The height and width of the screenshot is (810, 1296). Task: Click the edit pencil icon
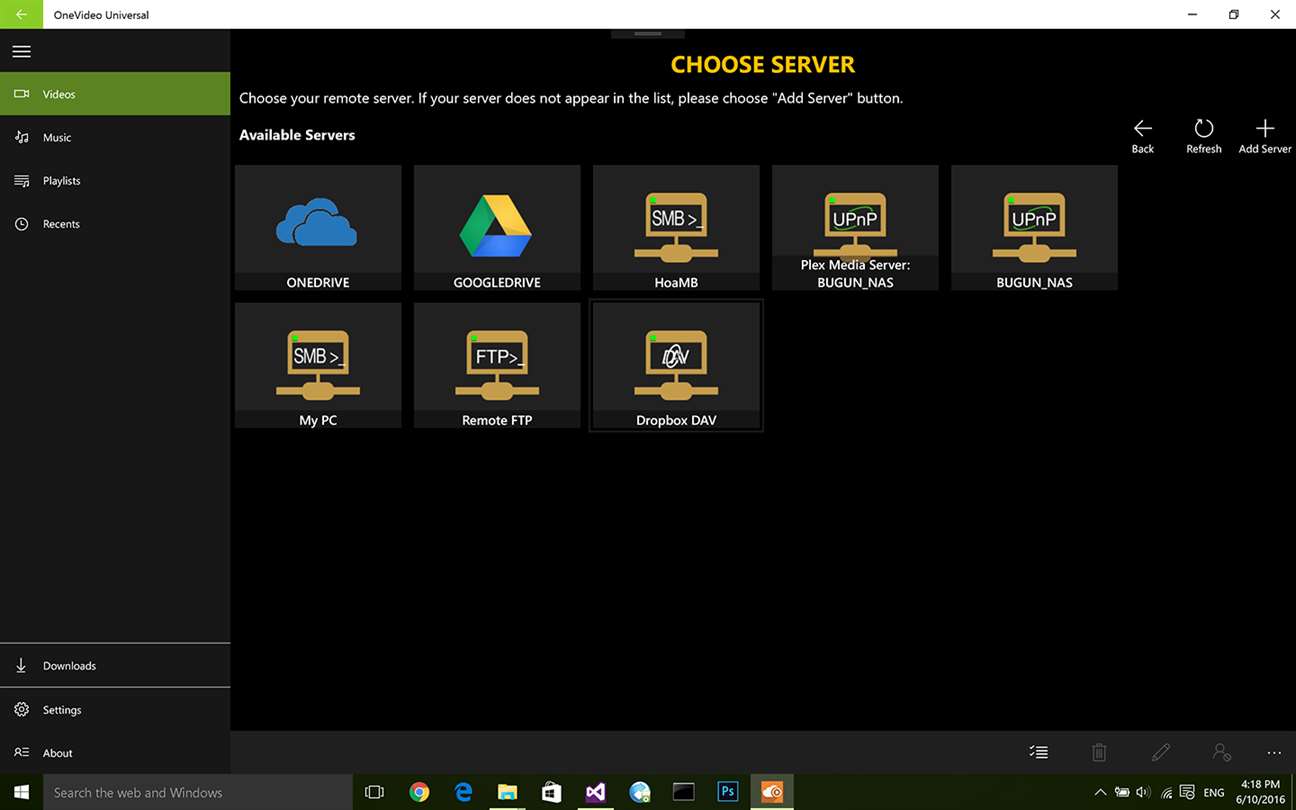tap(1160, 752)
